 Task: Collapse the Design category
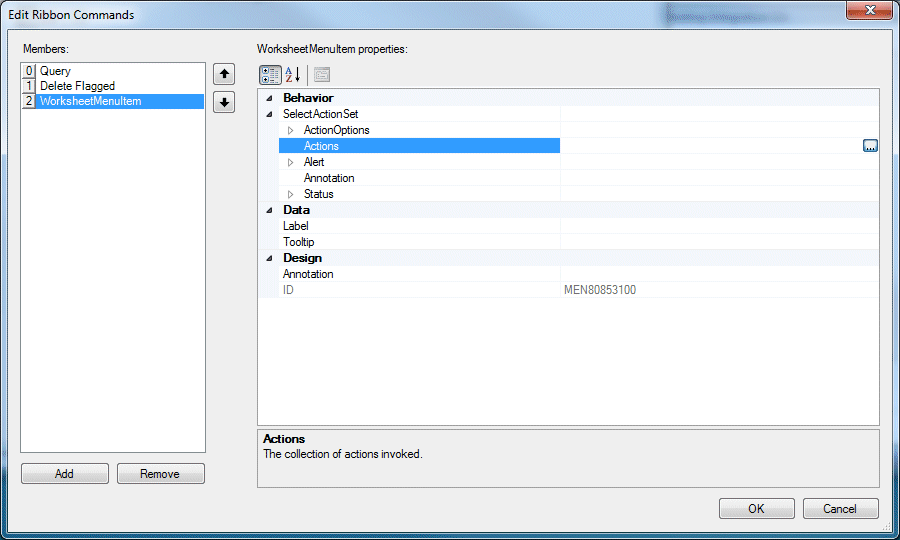[269, 258]
